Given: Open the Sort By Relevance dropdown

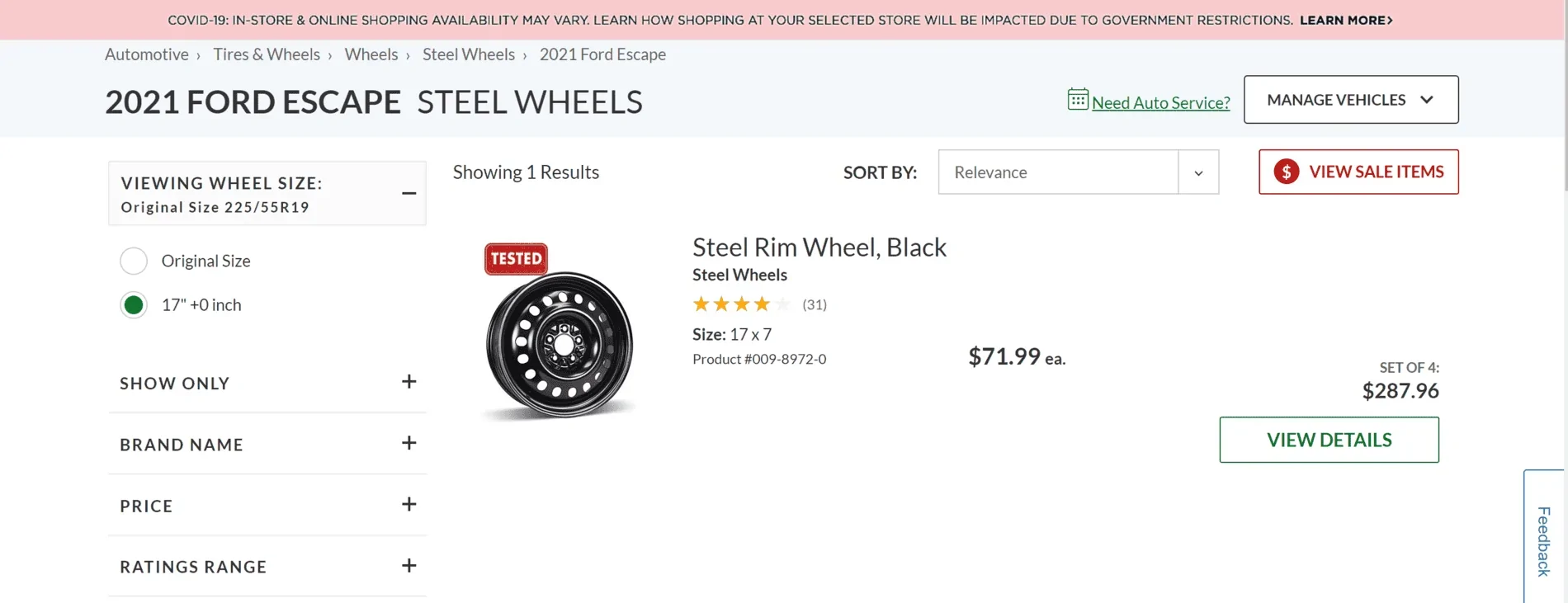Looking at the screenshot, I should coord(1198,172).
